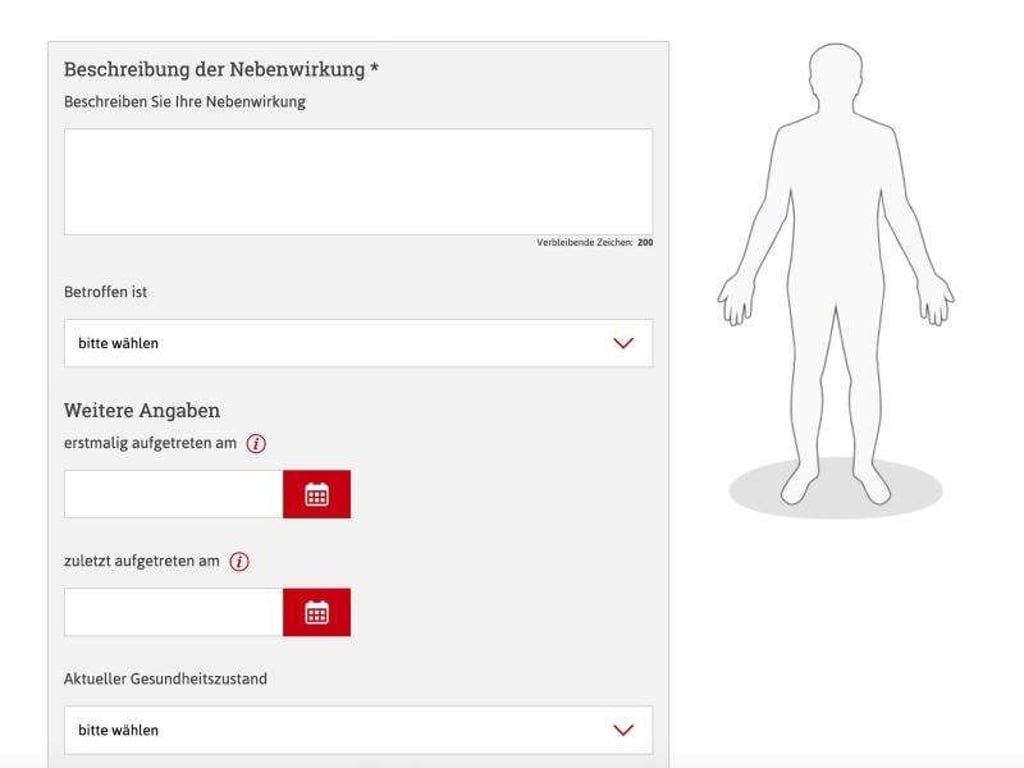Click the 'erstmalig aufgetreten am' date field
The height and width of the screenshot is (768, 1024).
point(174,494)
